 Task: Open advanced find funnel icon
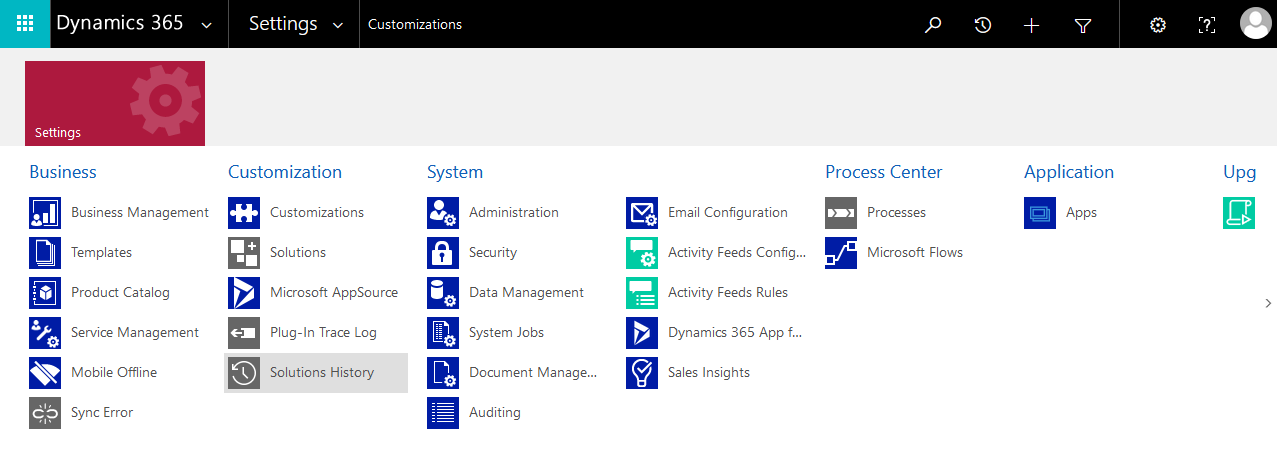tap(1082, 25)
